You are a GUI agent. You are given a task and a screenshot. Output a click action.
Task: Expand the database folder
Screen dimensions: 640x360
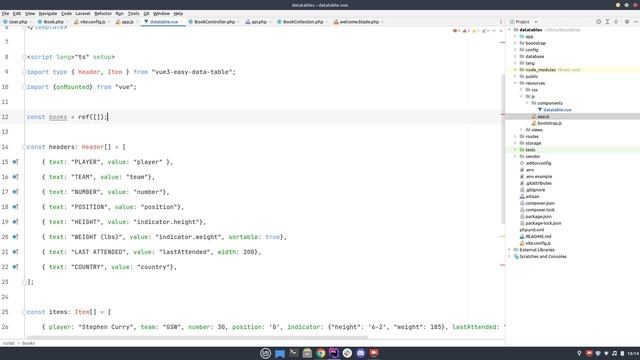[516, 56]
